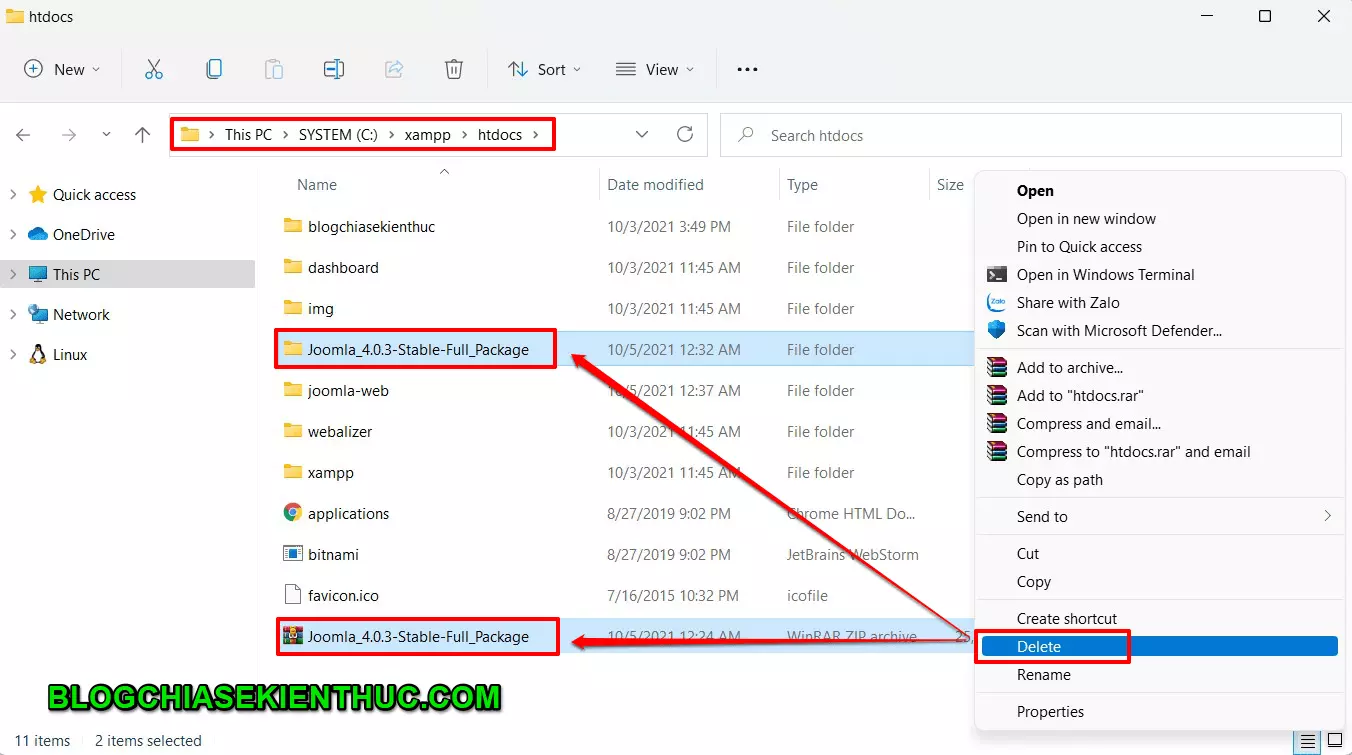Click the xampp breadcrumb in address bar

coord(428,135)
